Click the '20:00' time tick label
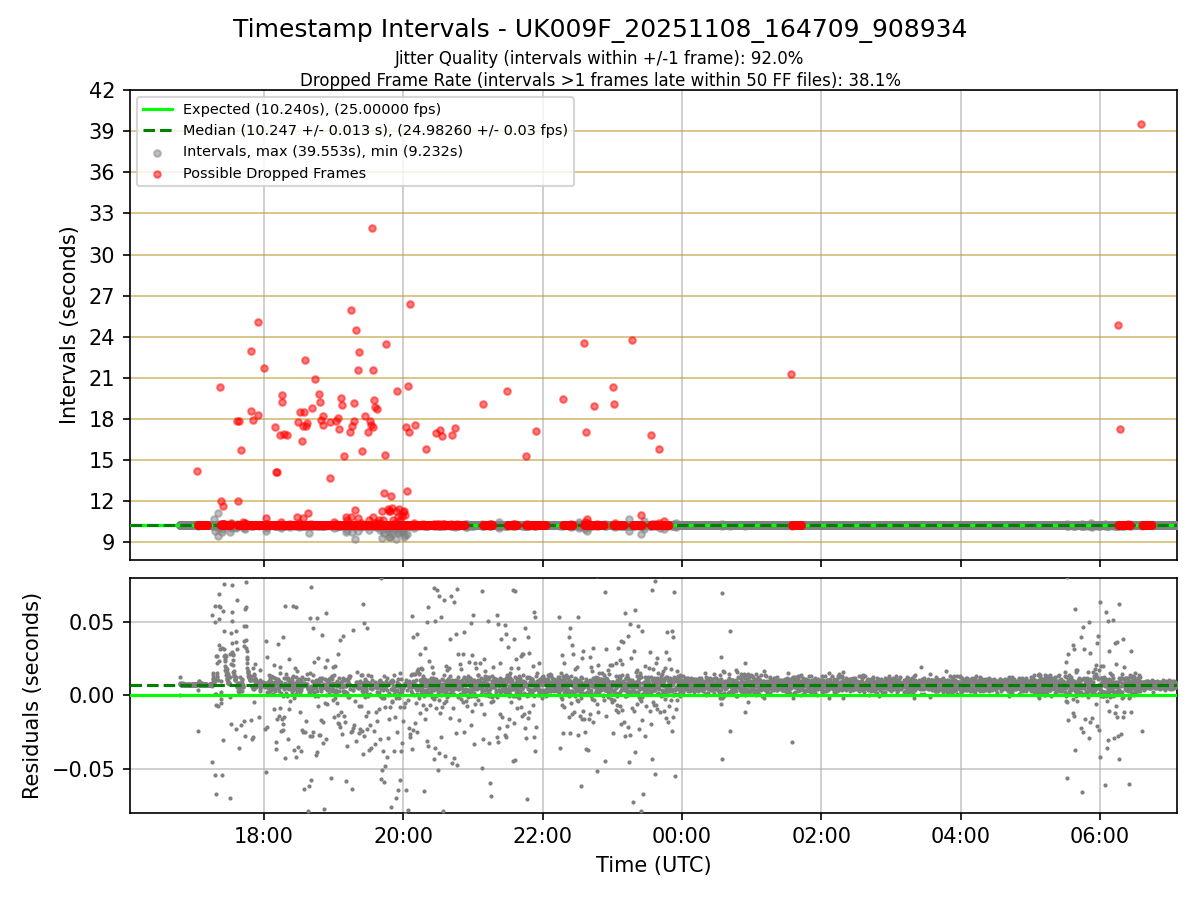This screenshot has width=1200, height=900. [403, 836]
